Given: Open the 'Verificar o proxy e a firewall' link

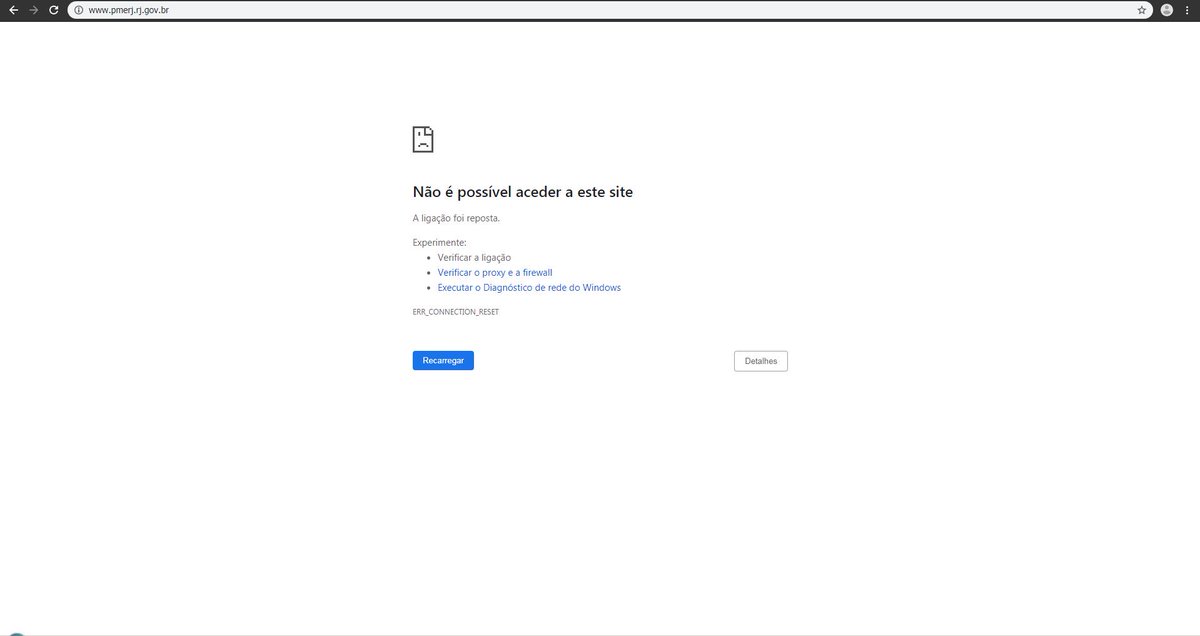Looking at the screenshot, I should 494,272.
